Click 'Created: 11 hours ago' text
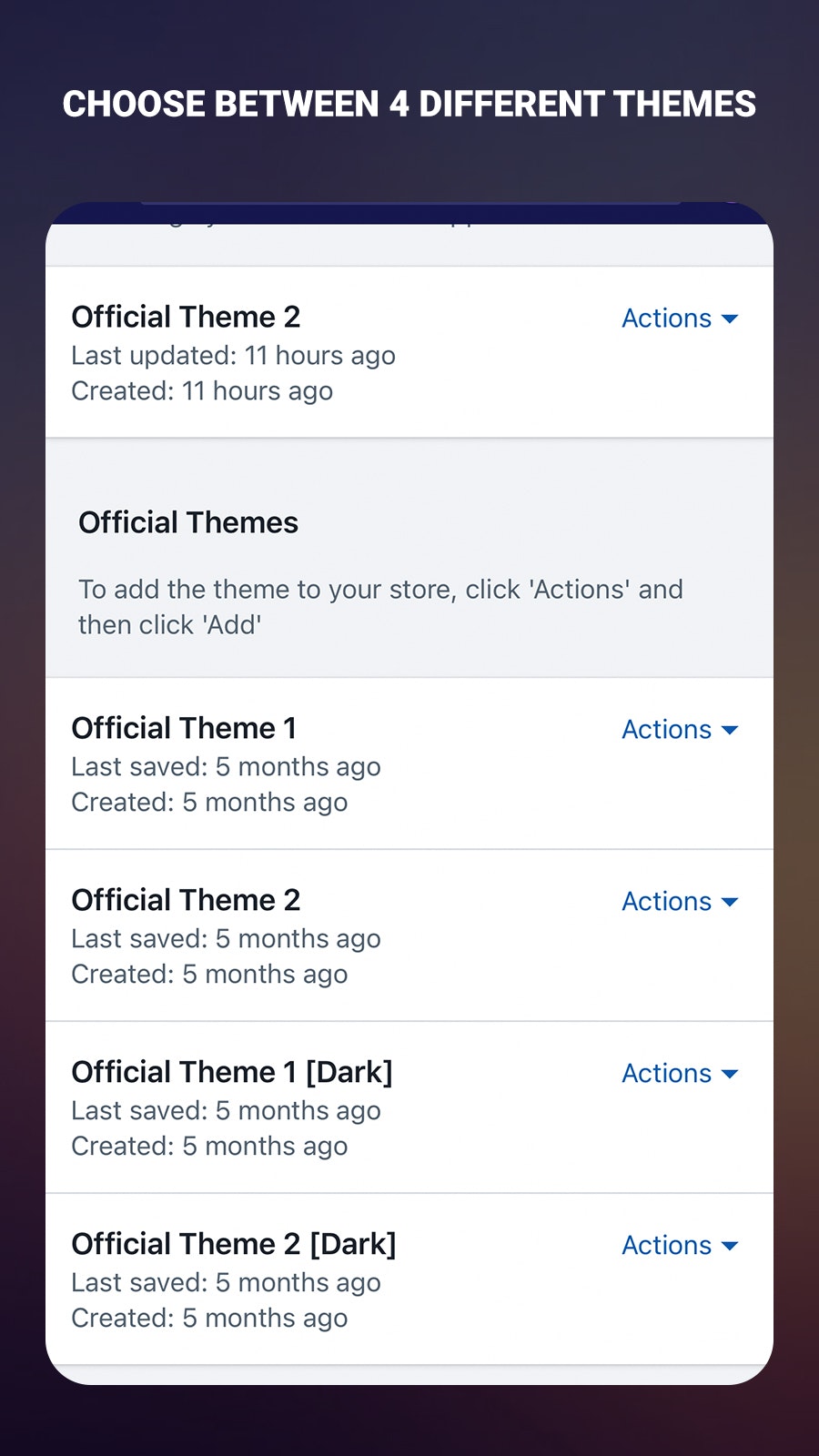 pyautogui.click(x=202, y=391)
